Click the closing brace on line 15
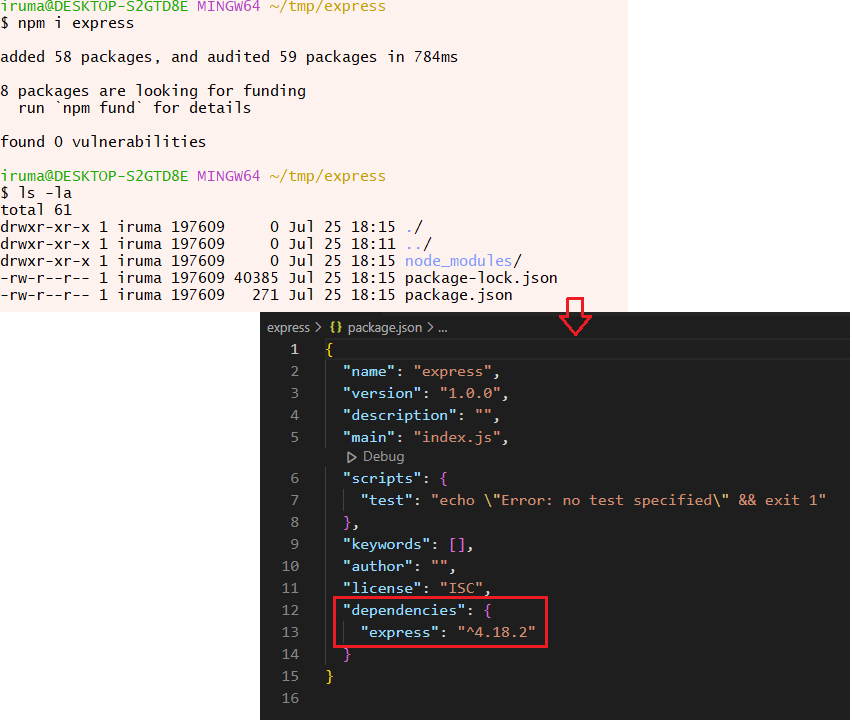This screenshot has width=852, height=725. pyautogui.click(x=329, y=677)
